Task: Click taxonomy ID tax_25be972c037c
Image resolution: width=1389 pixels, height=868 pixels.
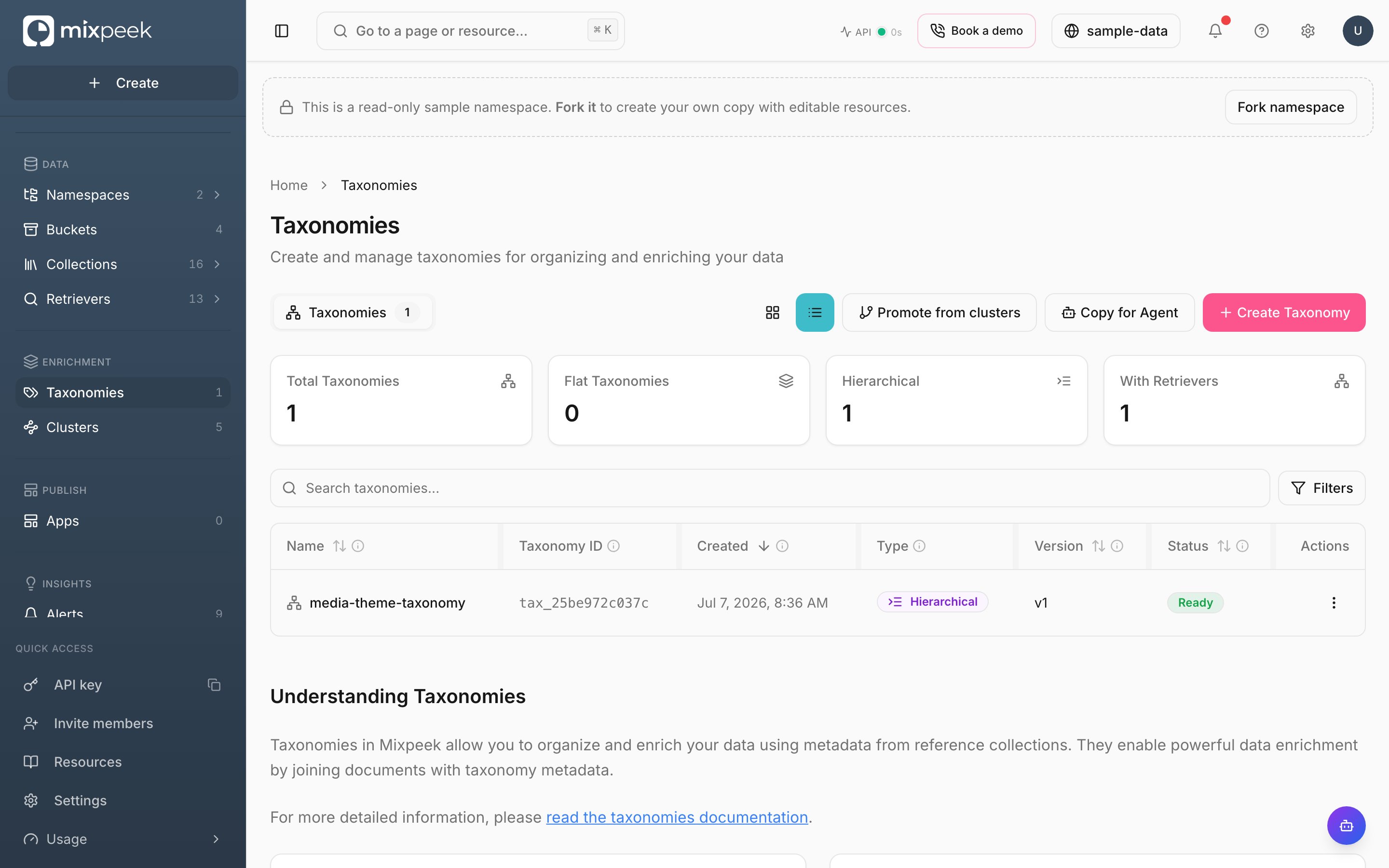Action: coord(584,603)
